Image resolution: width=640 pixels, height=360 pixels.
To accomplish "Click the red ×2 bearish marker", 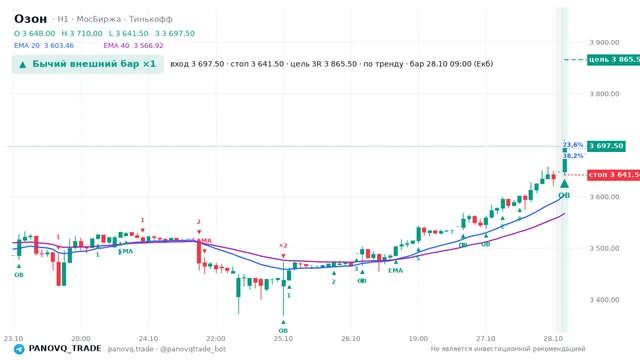I will (x=283, y=246).
